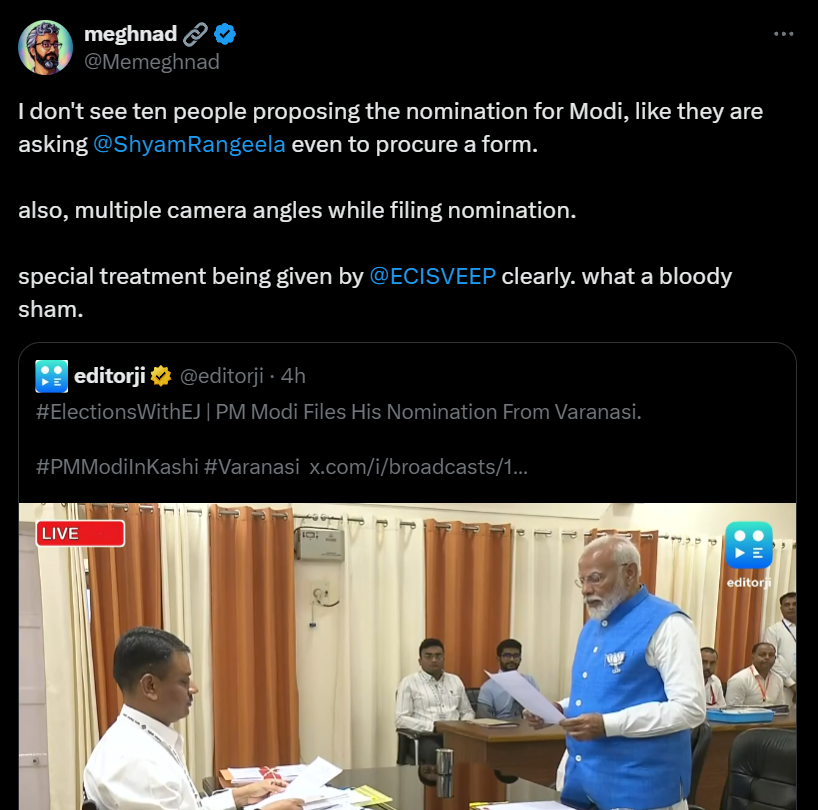Open the live broadcast video thumbnail

coord(407,656)
